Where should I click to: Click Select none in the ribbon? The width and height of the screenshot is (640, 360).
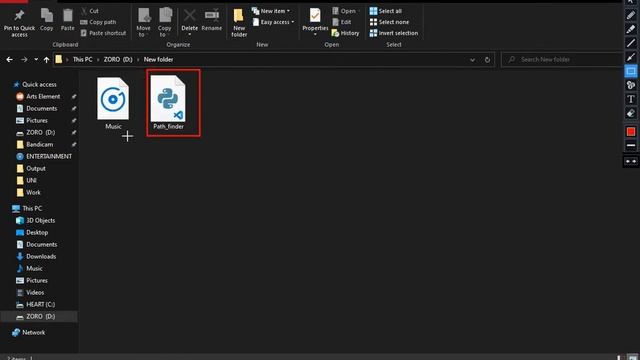tap(389, 22)
